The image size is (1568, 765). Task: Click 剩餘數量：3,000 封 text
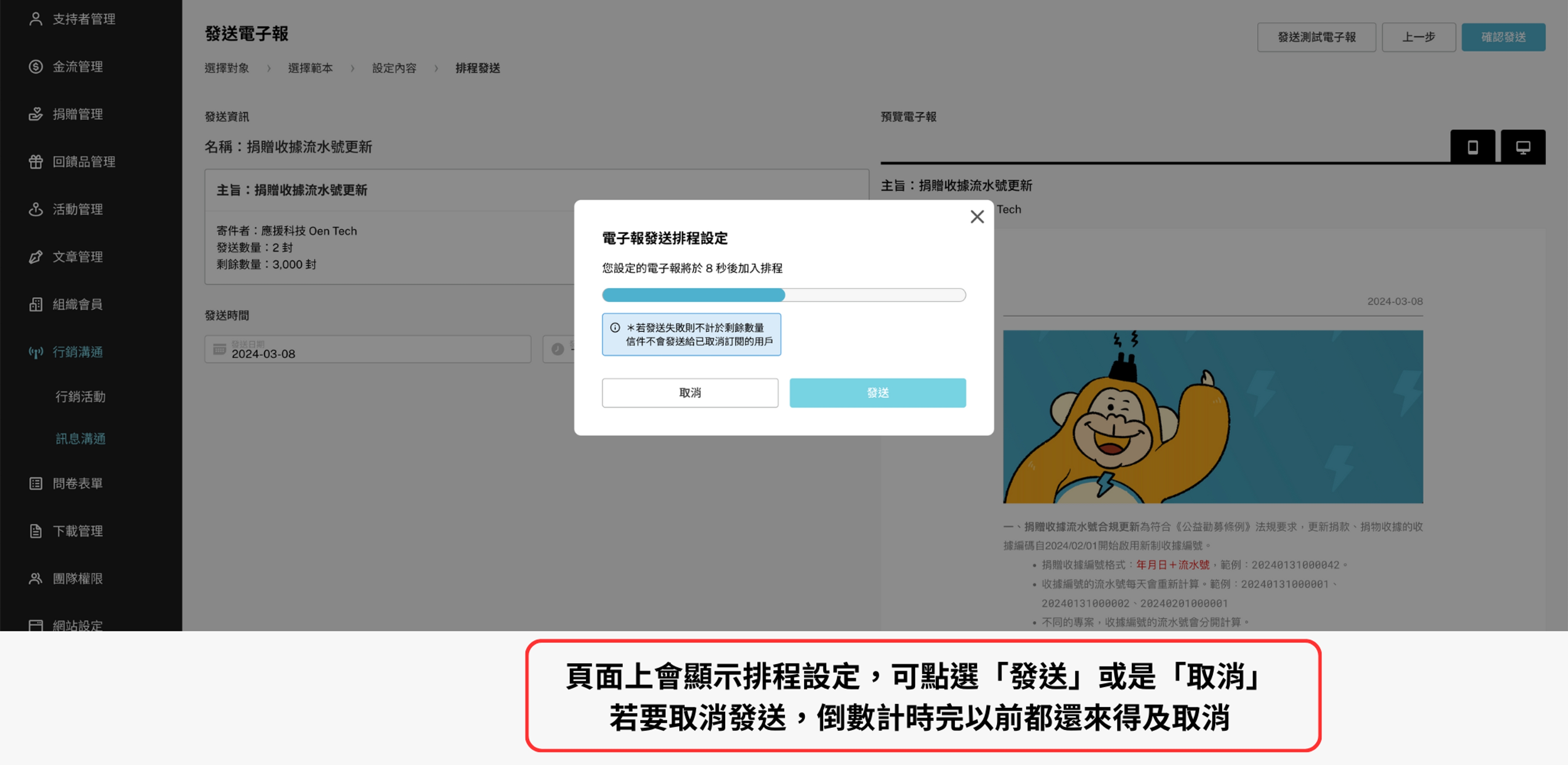point(266,264)
